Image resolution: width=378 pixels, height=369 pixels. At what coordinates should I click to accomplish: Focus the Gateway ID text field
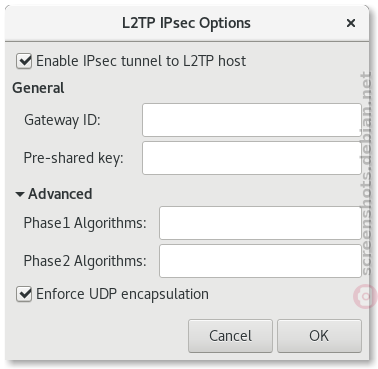pyautogui.click(x=252, y=120)
